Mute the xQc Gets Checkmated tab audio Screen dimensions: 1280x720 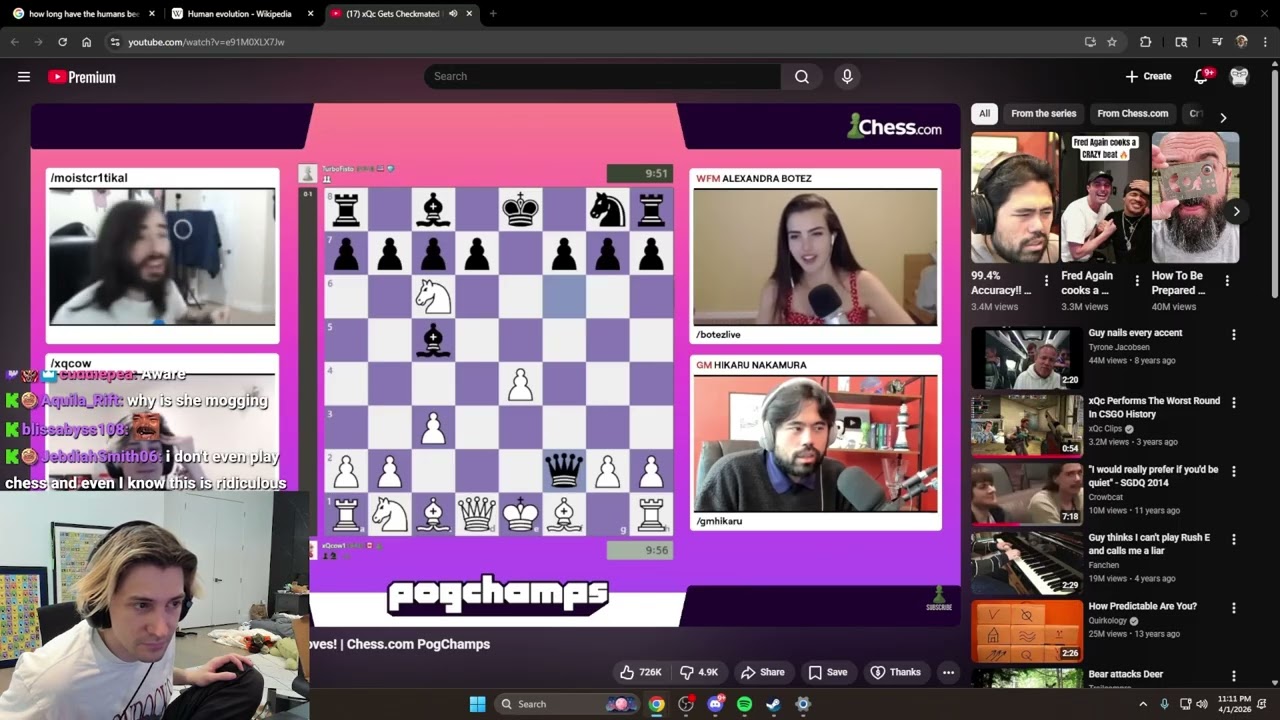click(453, 14)
